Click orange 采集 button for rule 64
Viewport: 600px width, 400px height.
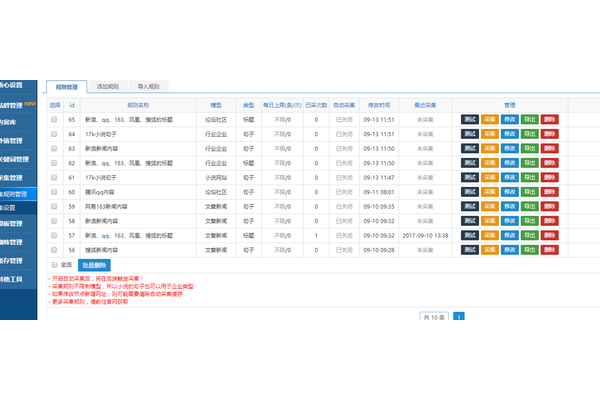point(489,133)
